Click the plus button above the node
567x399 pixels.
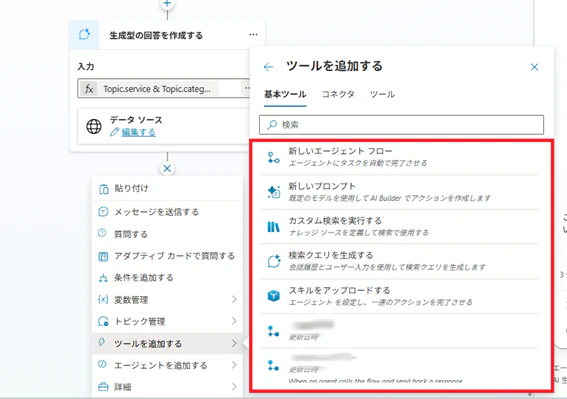coord(167,4)
